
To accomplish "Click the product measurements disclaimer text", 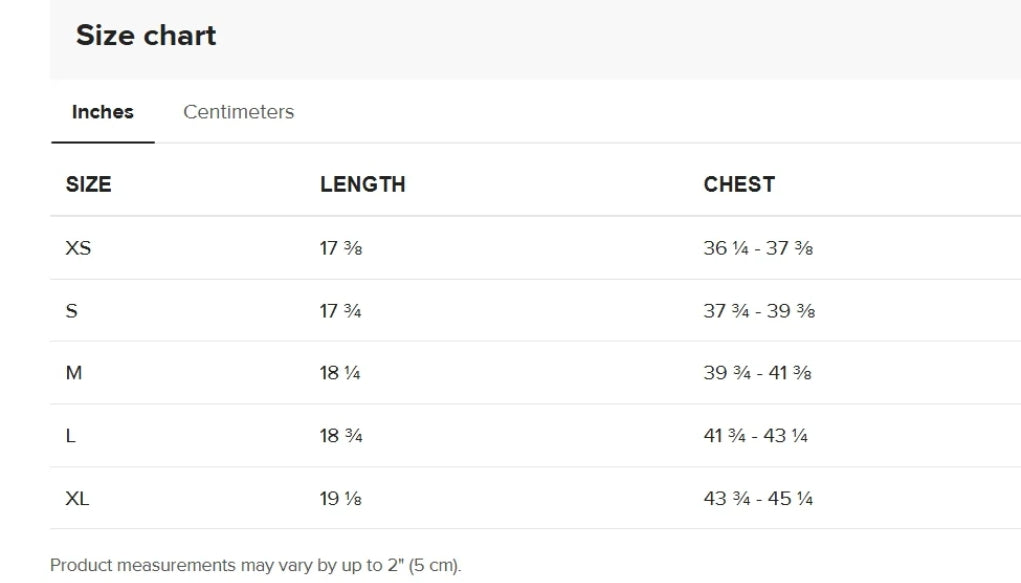I will (255, 565).
